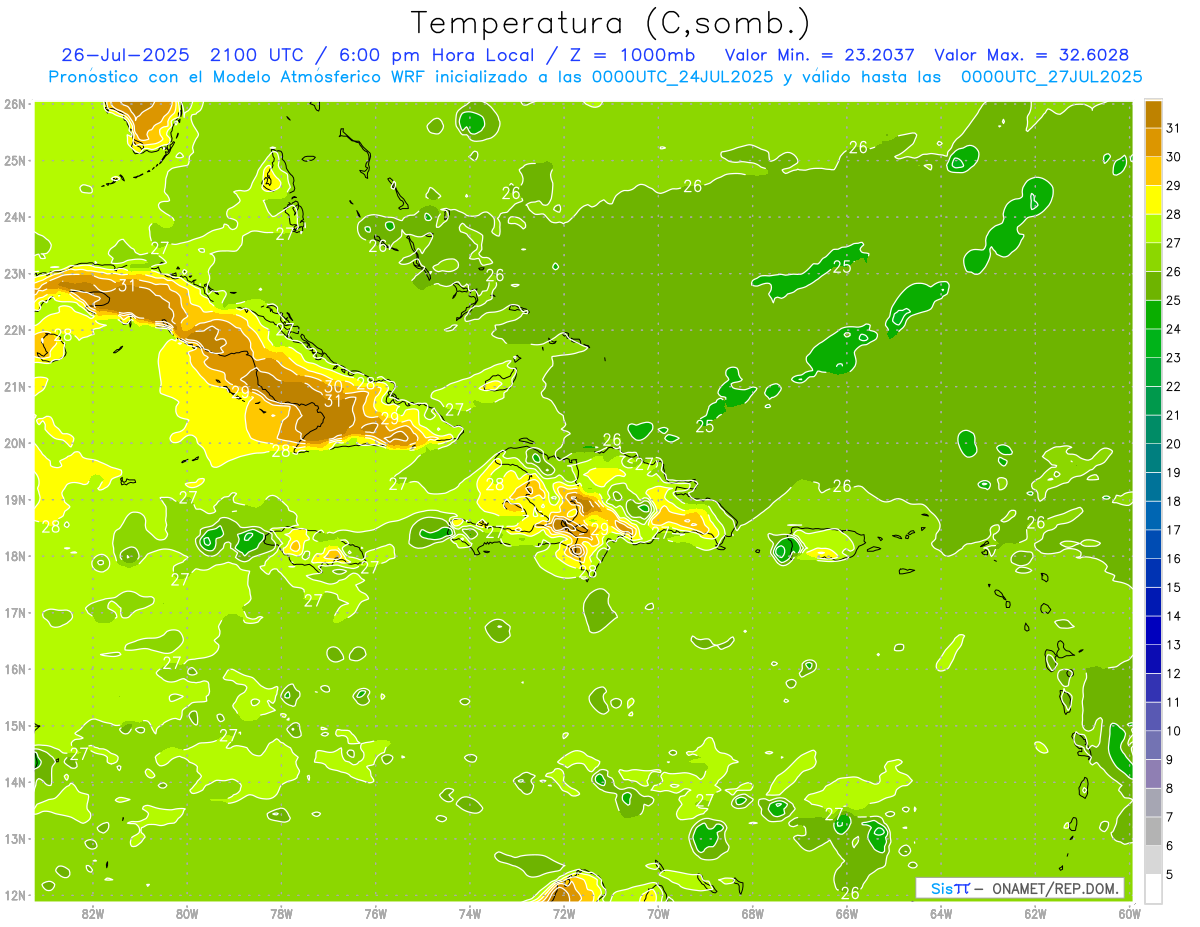The image size is (1200, 927).
Task: Click the 'Valor Max. = 32.6028' text
Action: (1031, 54)
